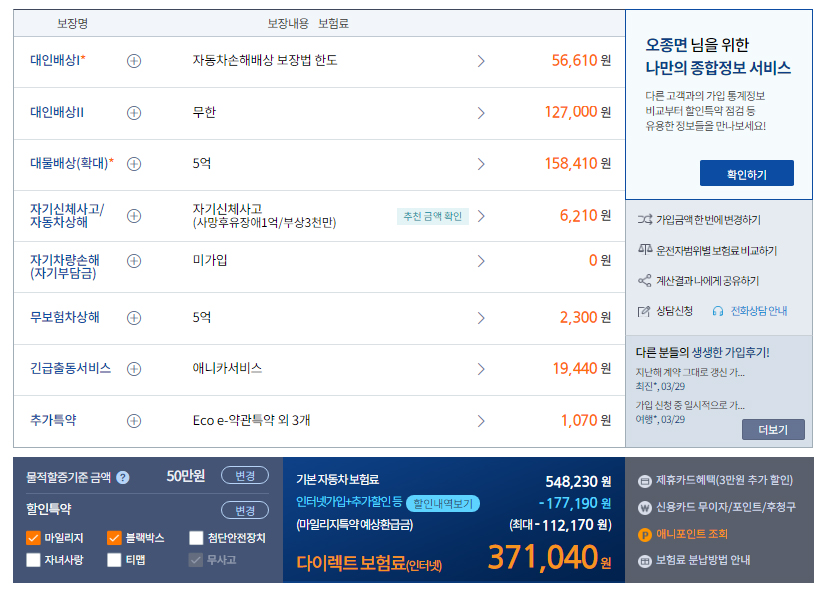Open help icon for 물적할증기준 금액

123,477
